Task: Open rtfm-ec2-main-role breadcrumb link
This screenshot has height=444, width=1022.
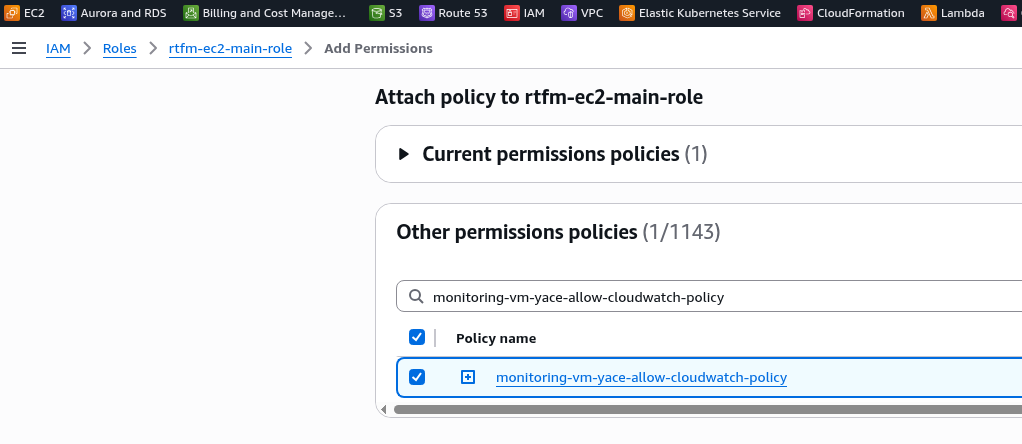Action: 230,48
